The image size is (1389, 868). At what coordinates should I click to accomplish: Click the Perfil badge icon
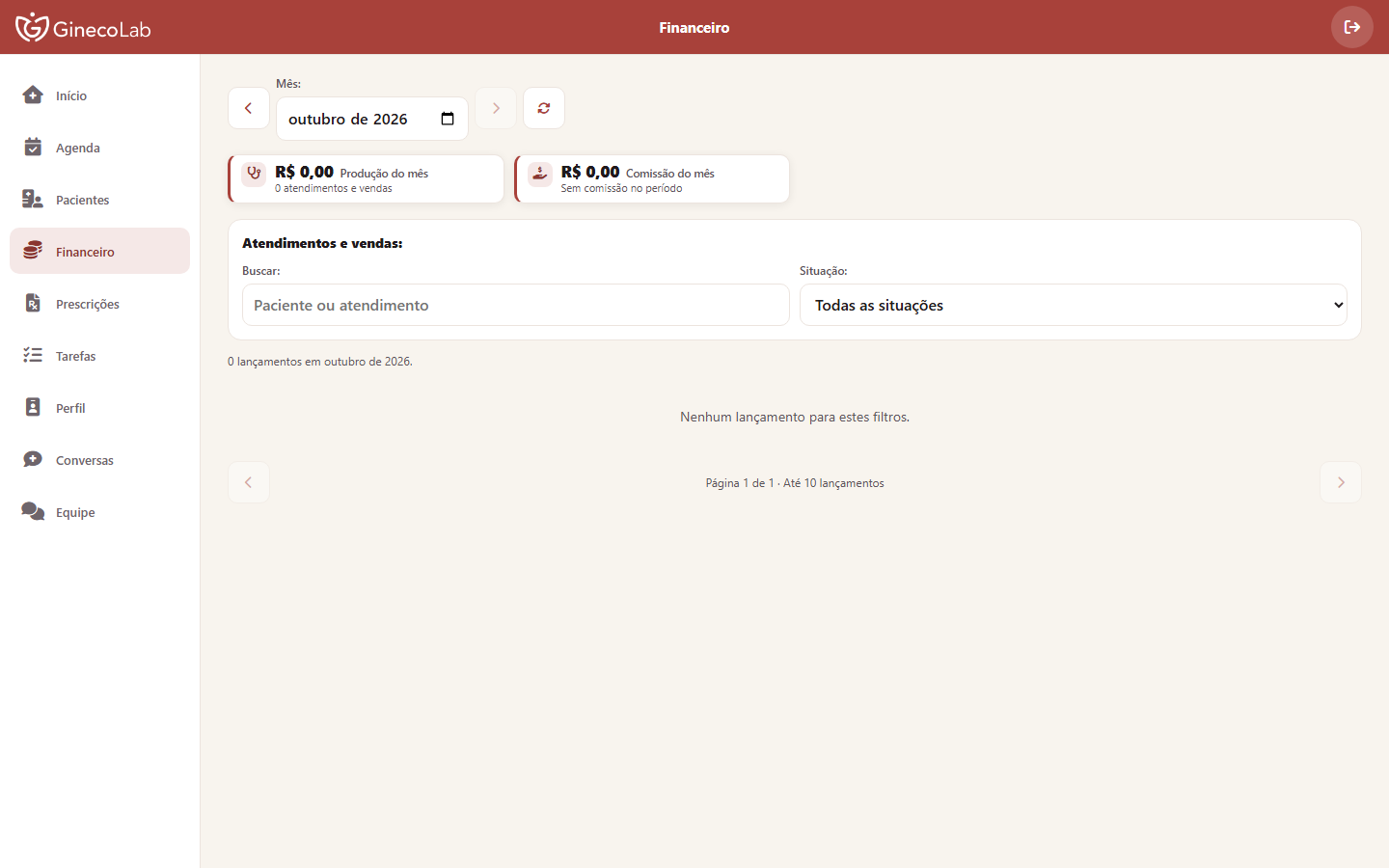[x=33, y=407]
